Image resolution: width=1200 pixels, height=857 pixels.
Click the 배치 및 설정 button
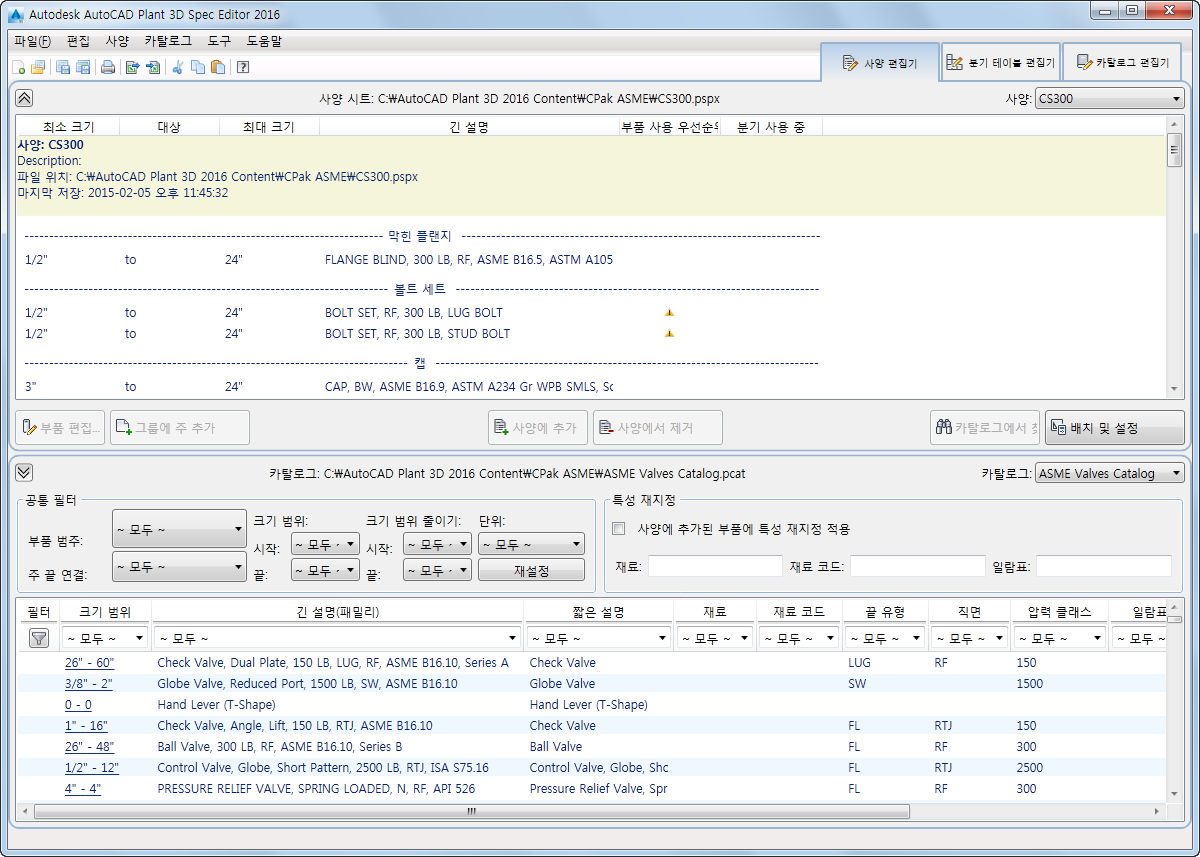(1114, 428)
